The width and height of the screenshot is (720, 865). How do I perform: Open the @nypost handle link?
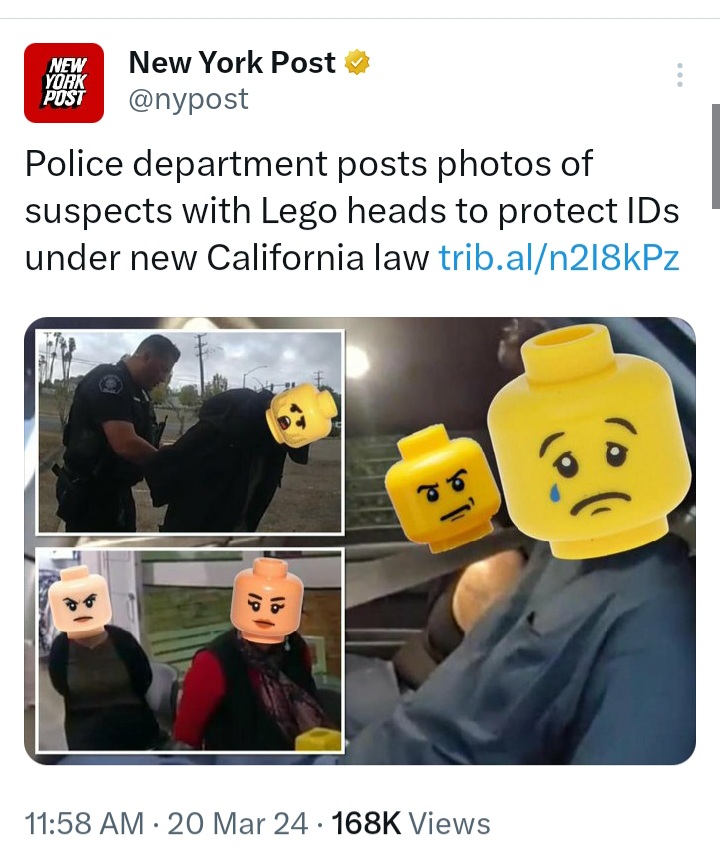coord(189,99)
